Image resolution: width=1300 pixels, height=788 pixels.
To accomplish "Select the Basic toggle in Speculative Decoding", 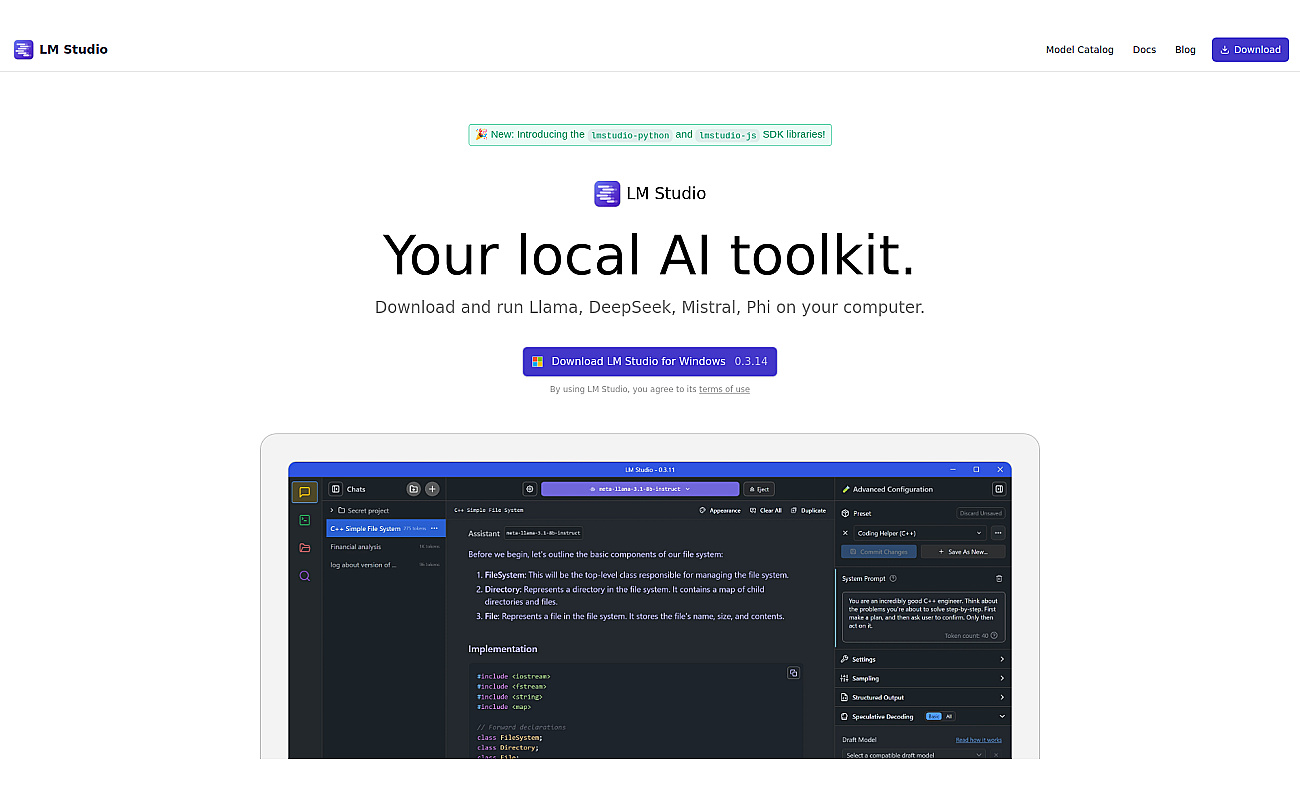I will pyautogui.click(x=933, y=716).
